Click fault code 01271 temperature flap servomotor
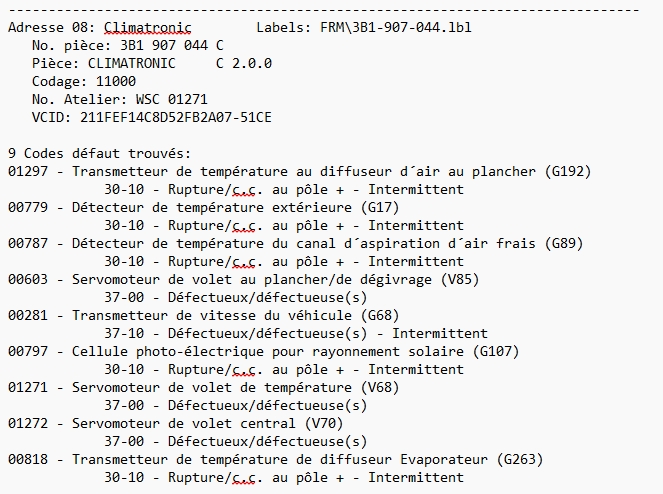 pyautogui.click(x=28, y=387)
